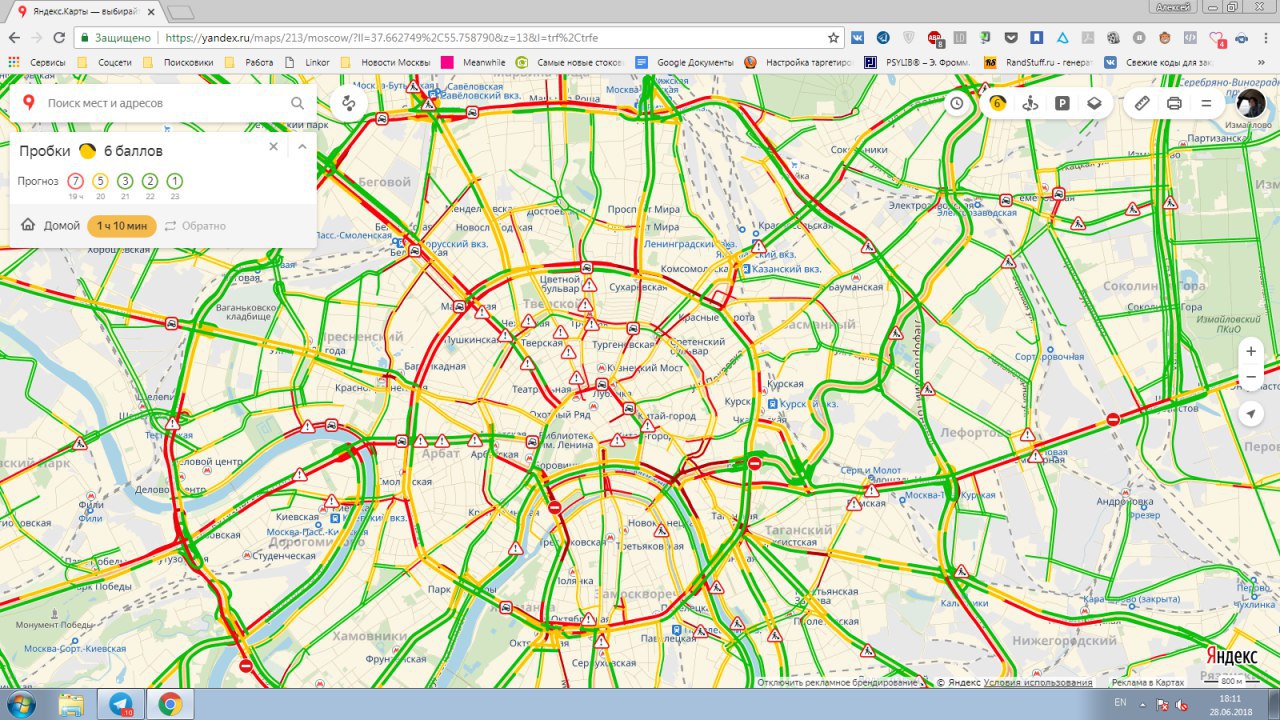Open the Chrome three-dot menu
This screenshot has width=1280, height=720.
pyautogui.click(x=1267, y=37)
